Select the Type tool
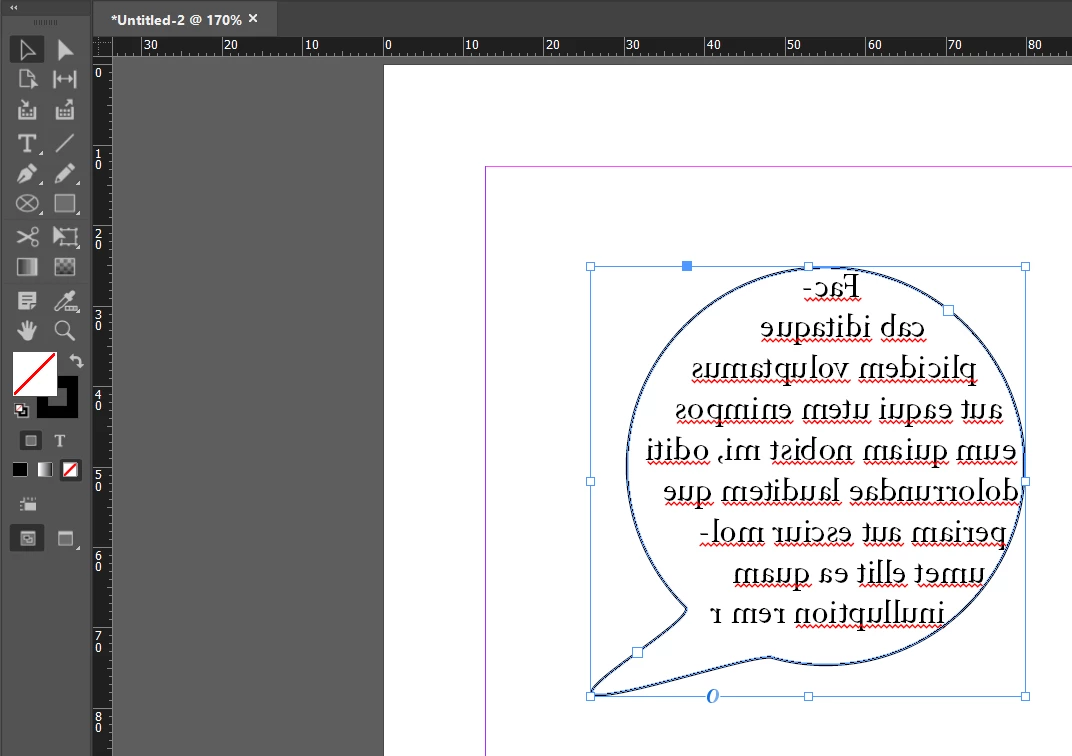Viewport: 1072px width, 756px height. [27, 143]
